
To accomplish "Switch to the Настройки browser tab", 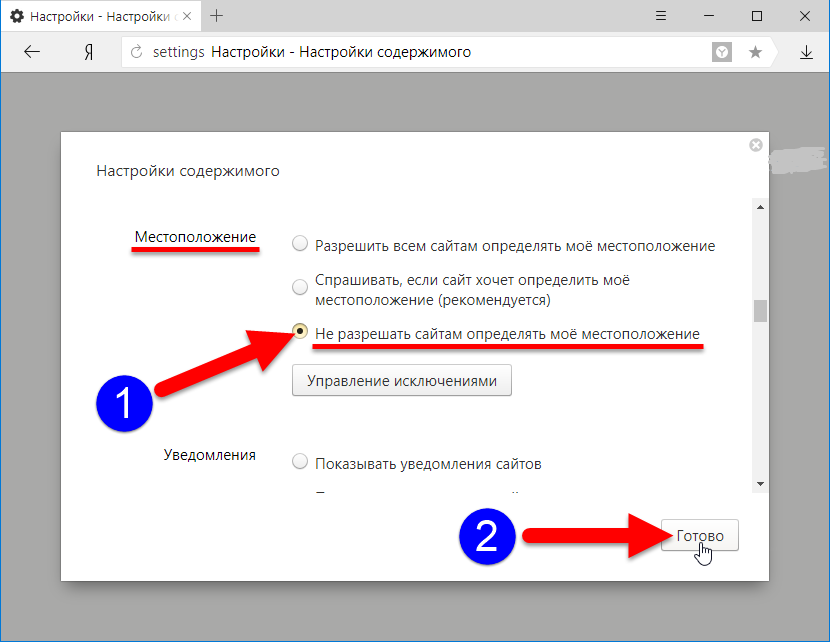I will [x=100, y=17].
